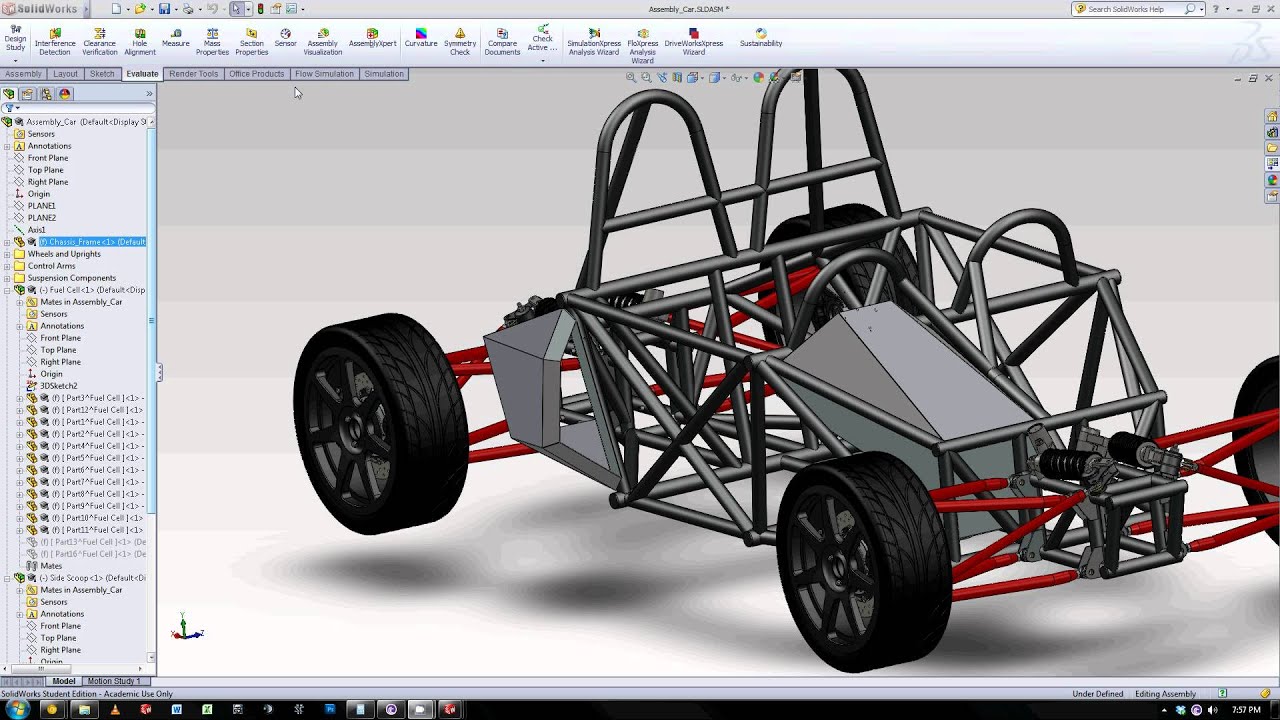
Task: Select the Chassis_Frame<1> tree item
Action: click(x=91, y=242)
